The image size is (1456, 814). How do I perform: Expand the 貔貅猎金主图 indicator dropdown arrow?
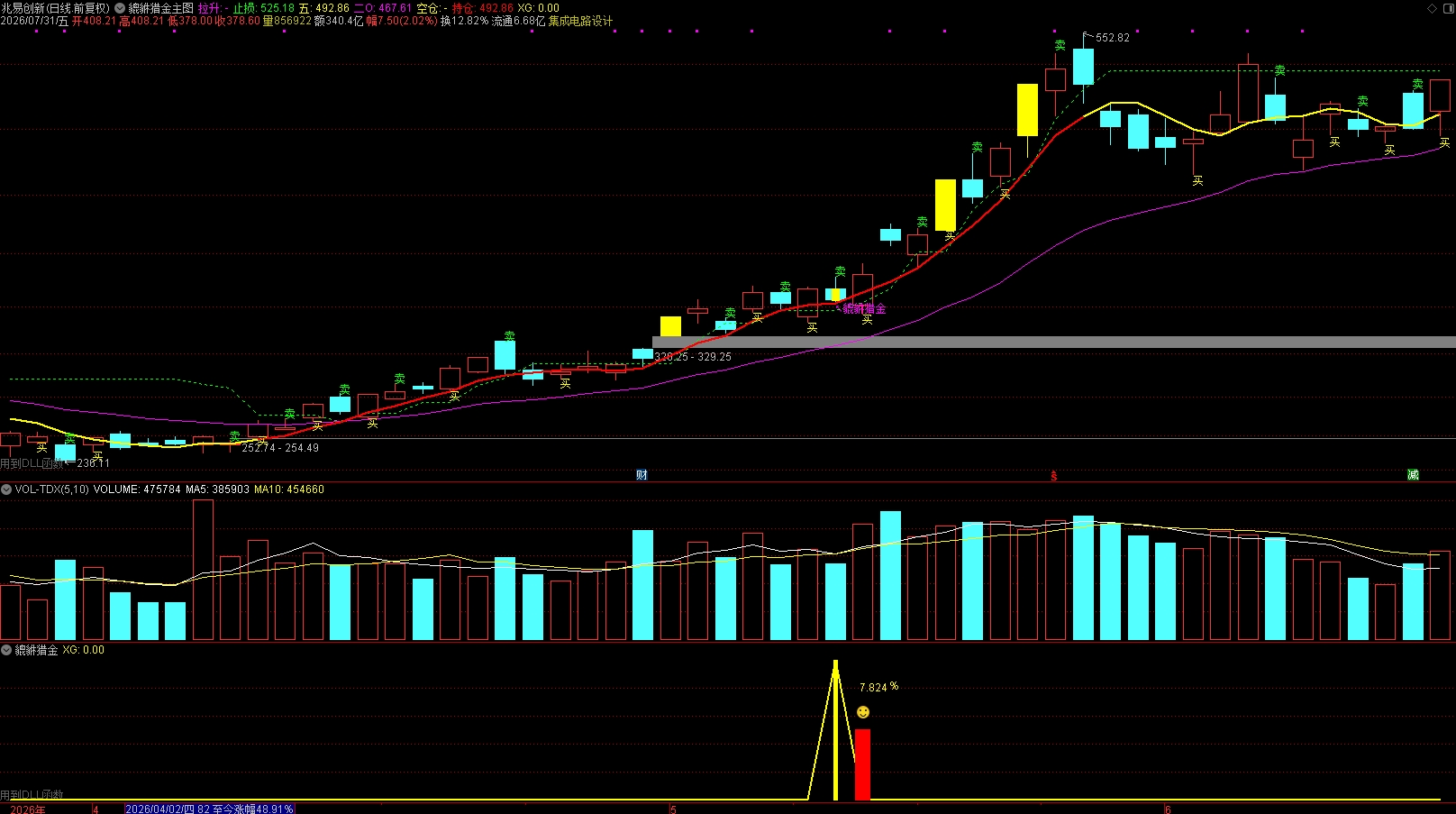(120, 8)
